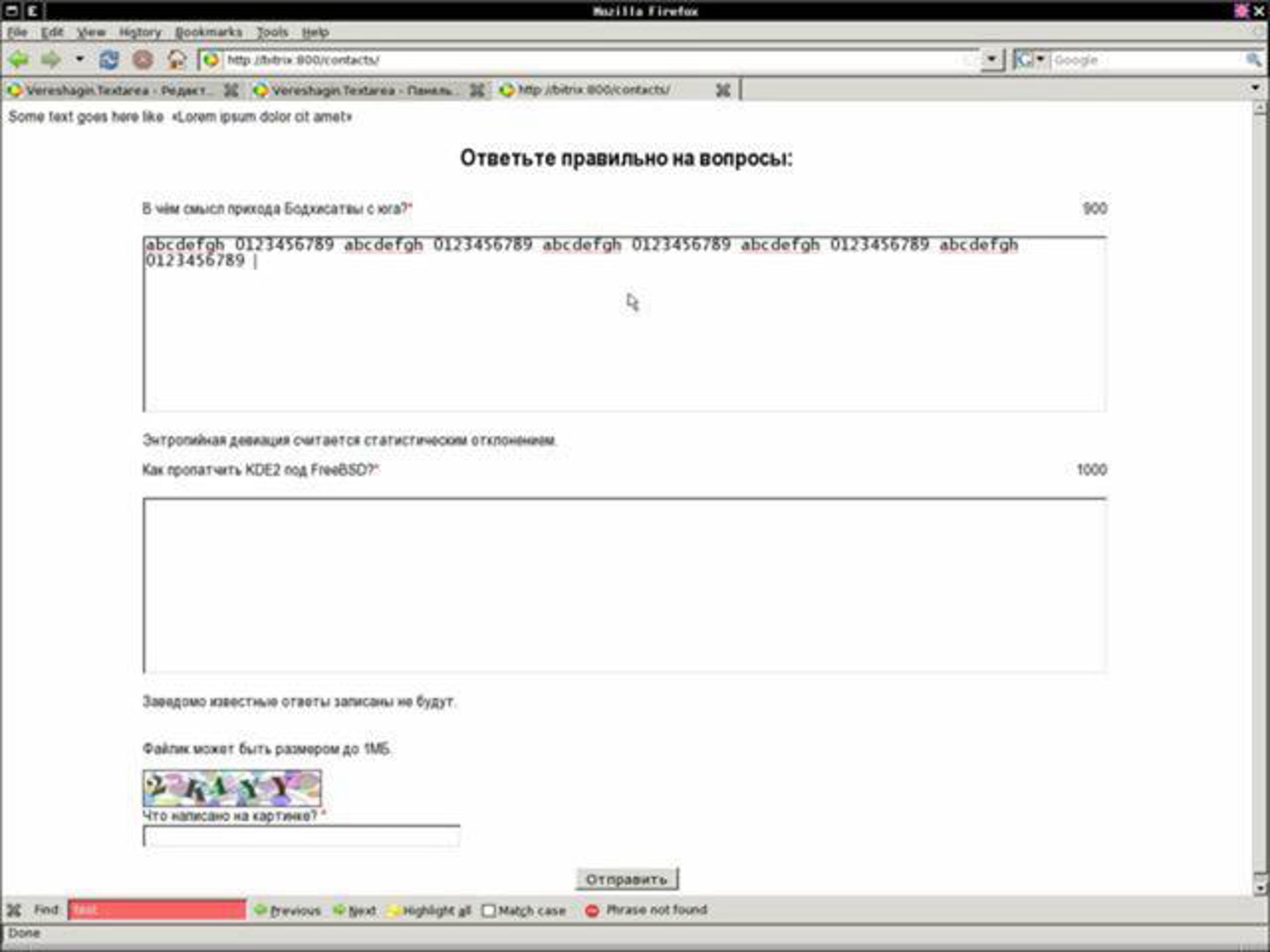The height and width of the screenshot is (952, 1270).
Task: Click the first textarea containing abcdefgh text
Action: pyautogui.click(x=624, y=324)
